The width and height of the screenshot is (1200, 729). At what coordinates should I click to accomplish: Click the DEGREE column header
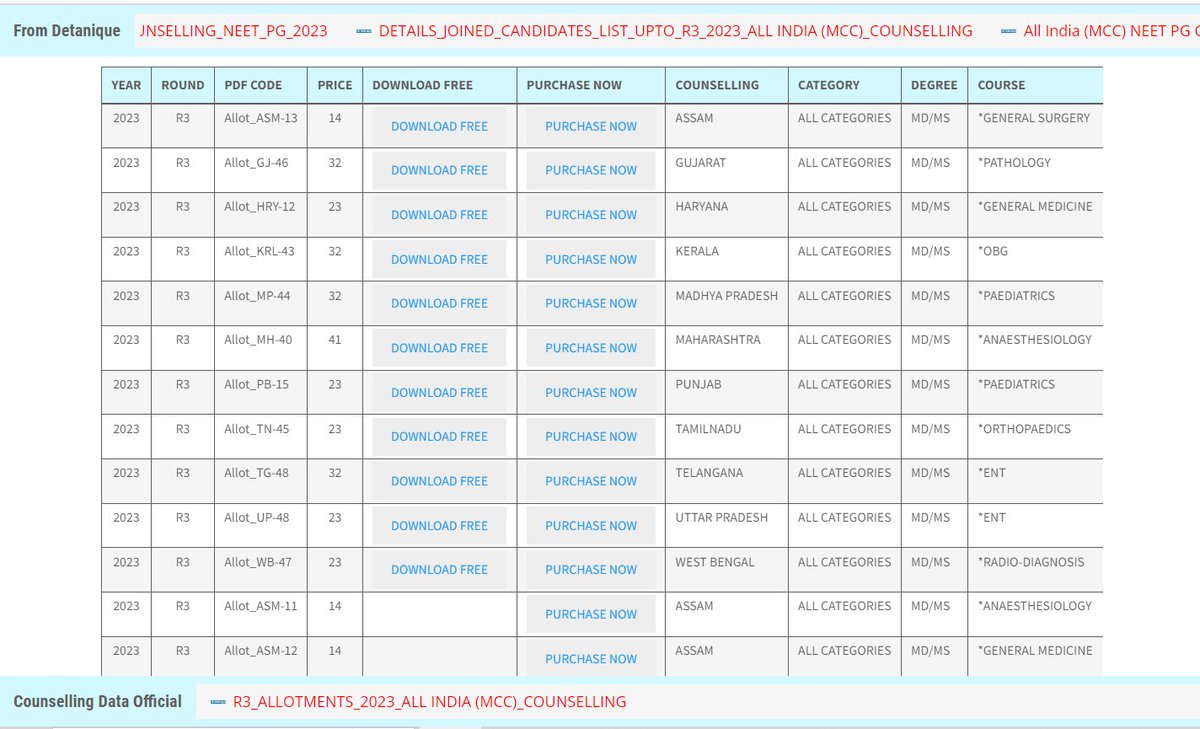[x=934, y=85]
